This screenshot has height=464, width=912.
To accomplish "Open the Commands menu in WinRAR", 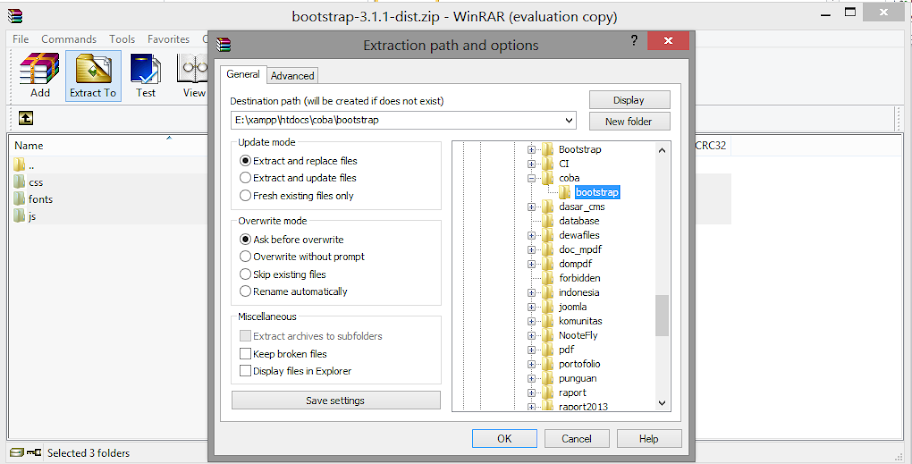I will point(69,39).
